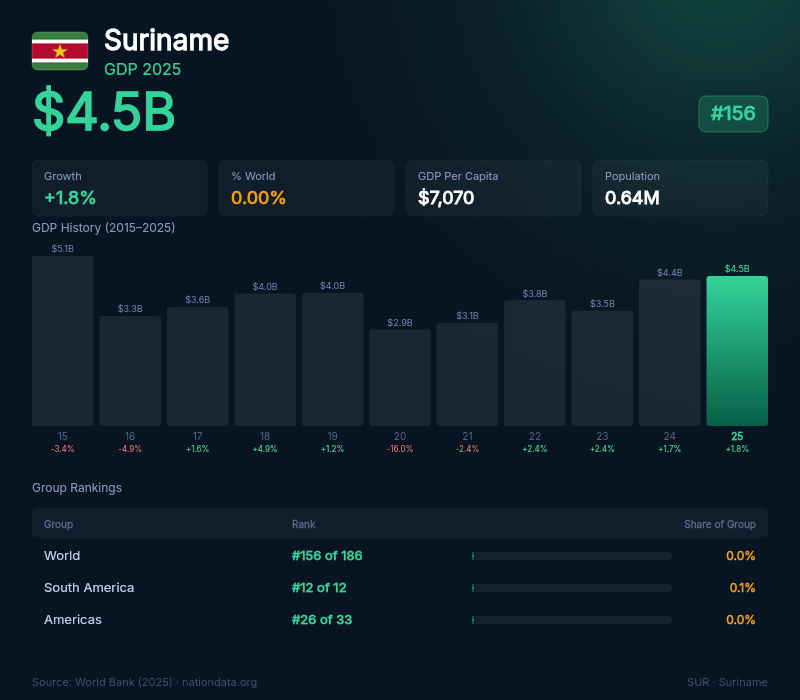Open the % World 0.00% card

tap(306, 188)
